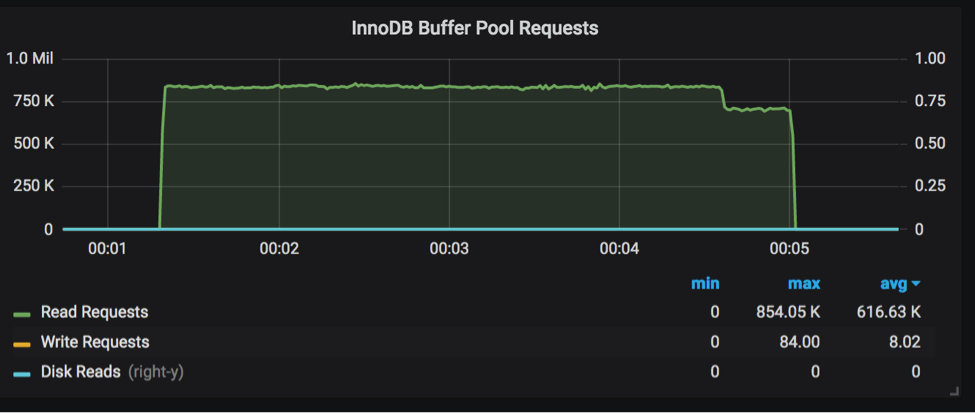The height and width of the screenshot is (413, 975).
Task: Click cyan color swatch for Disk Reads
Action: click(x=22, y=372)
